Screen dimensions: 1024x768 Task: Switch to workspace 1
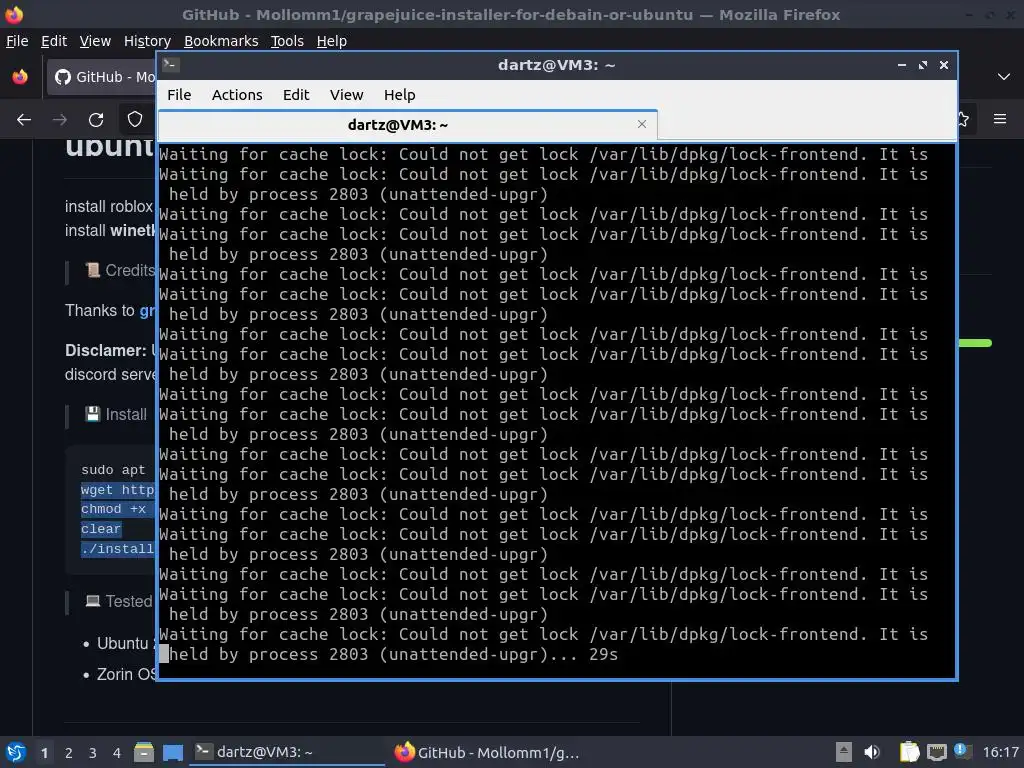coord(44,753)
